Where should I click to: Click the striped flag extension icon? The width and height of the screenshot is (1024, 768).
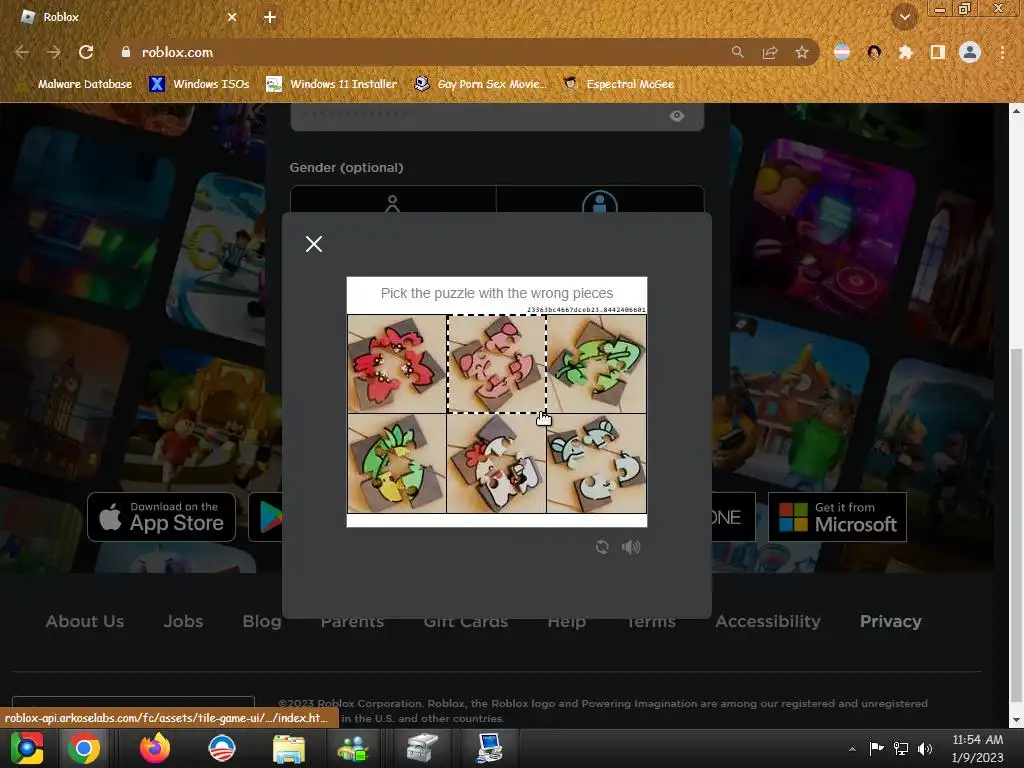coord(842,52)
